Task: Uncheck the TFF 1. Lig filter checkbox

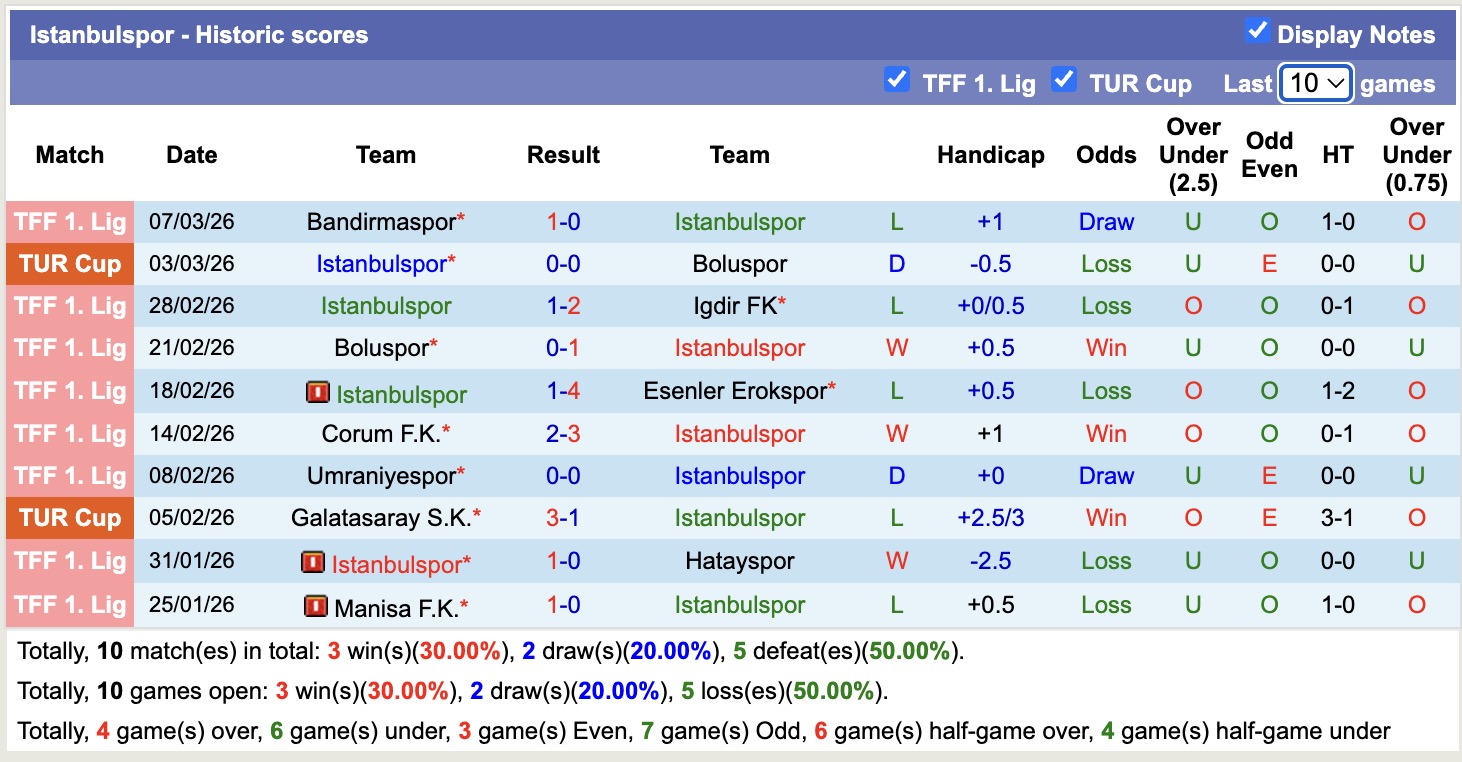Action: click(x=897, y=80)
